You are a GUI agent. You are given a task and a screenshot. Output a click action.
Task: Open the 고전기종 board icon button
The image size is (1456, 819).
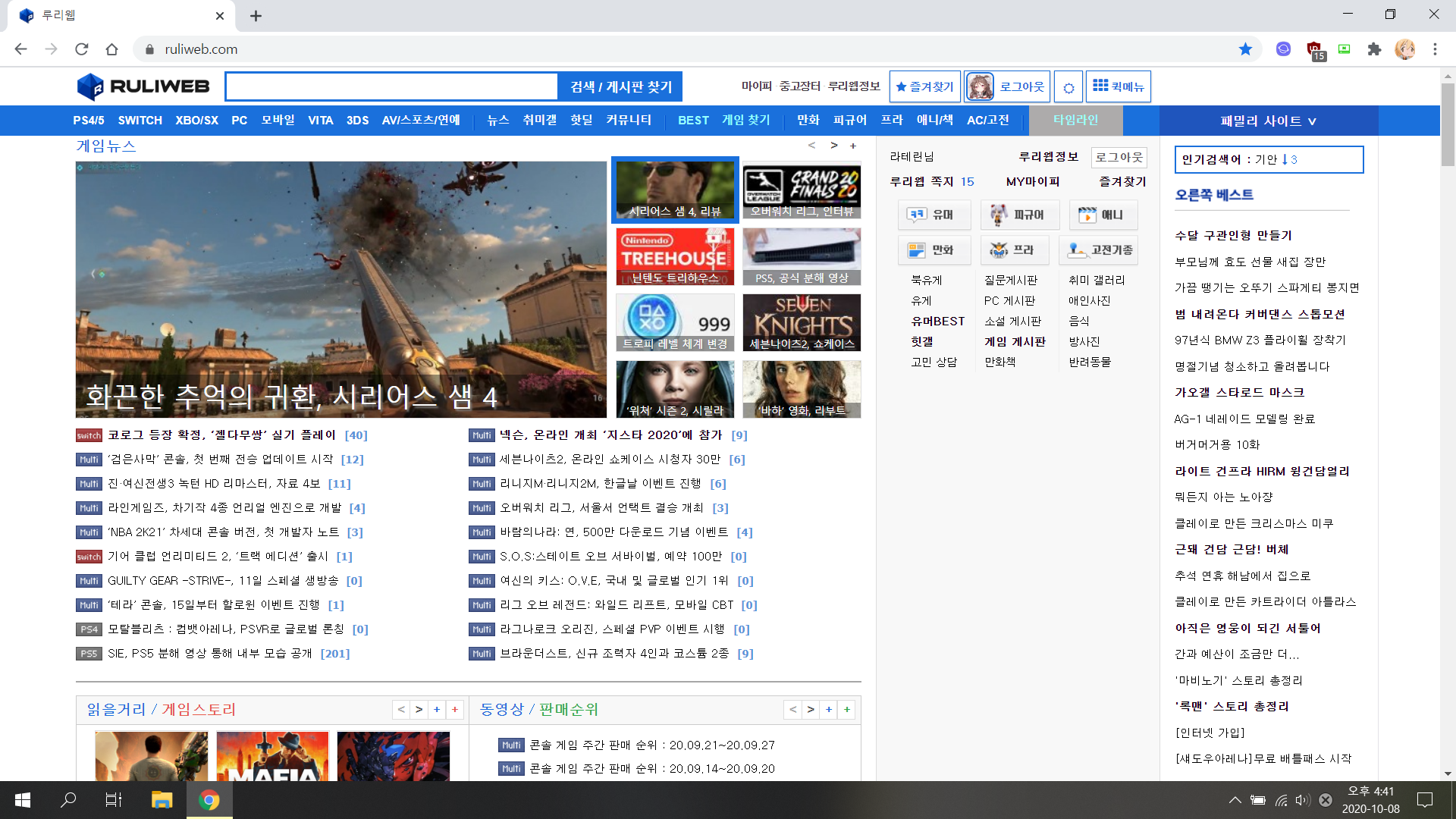1098,250
